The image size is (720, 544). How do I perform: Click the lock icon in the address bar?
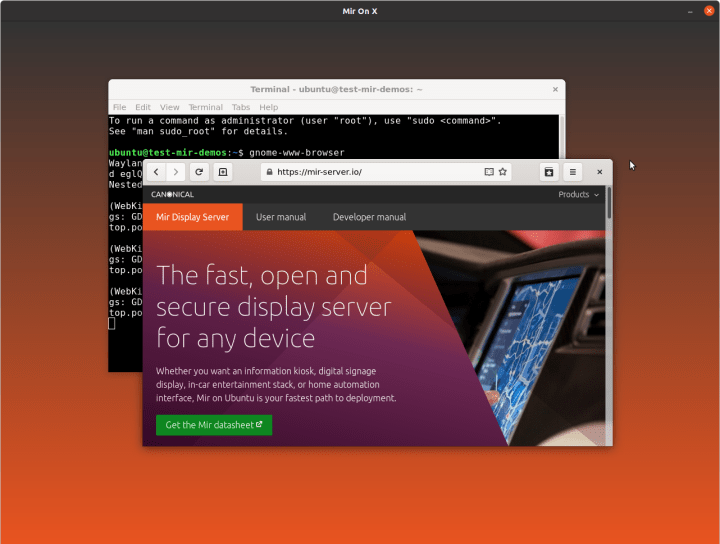[x=270, y=172]
